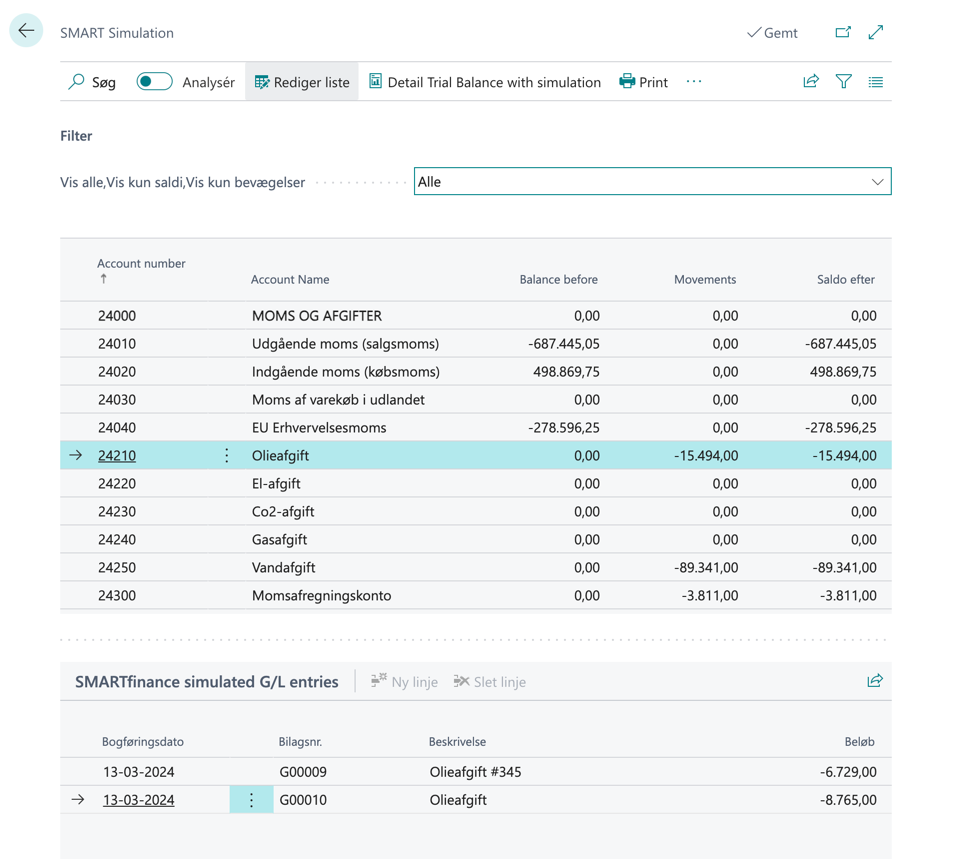Viewport: 959px width, 859px height.
Task: Click the back arrow button
Action: tap(26, 31)
